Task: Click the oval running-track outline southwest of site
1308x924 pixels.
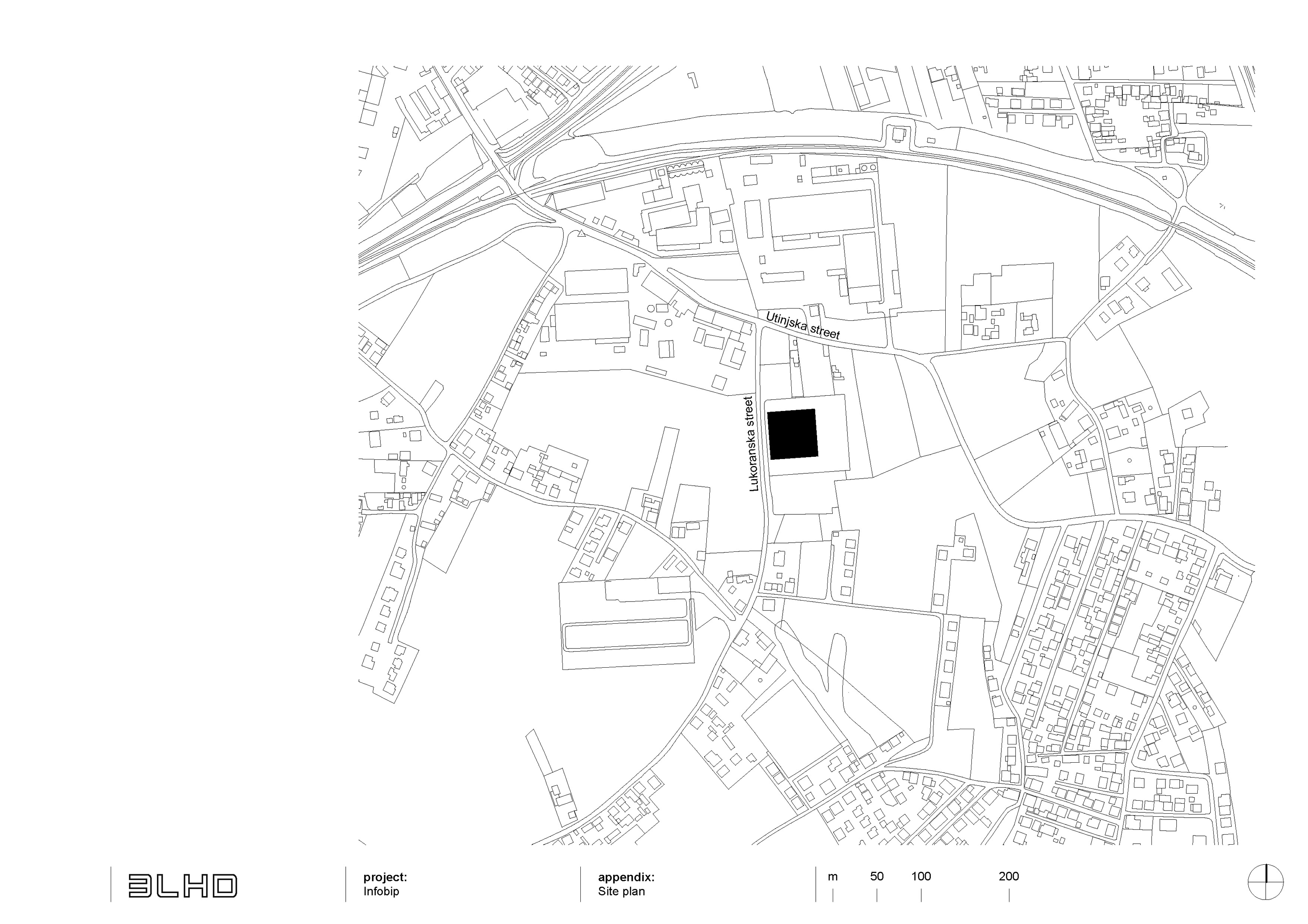Action: click(x=627, y=635)
